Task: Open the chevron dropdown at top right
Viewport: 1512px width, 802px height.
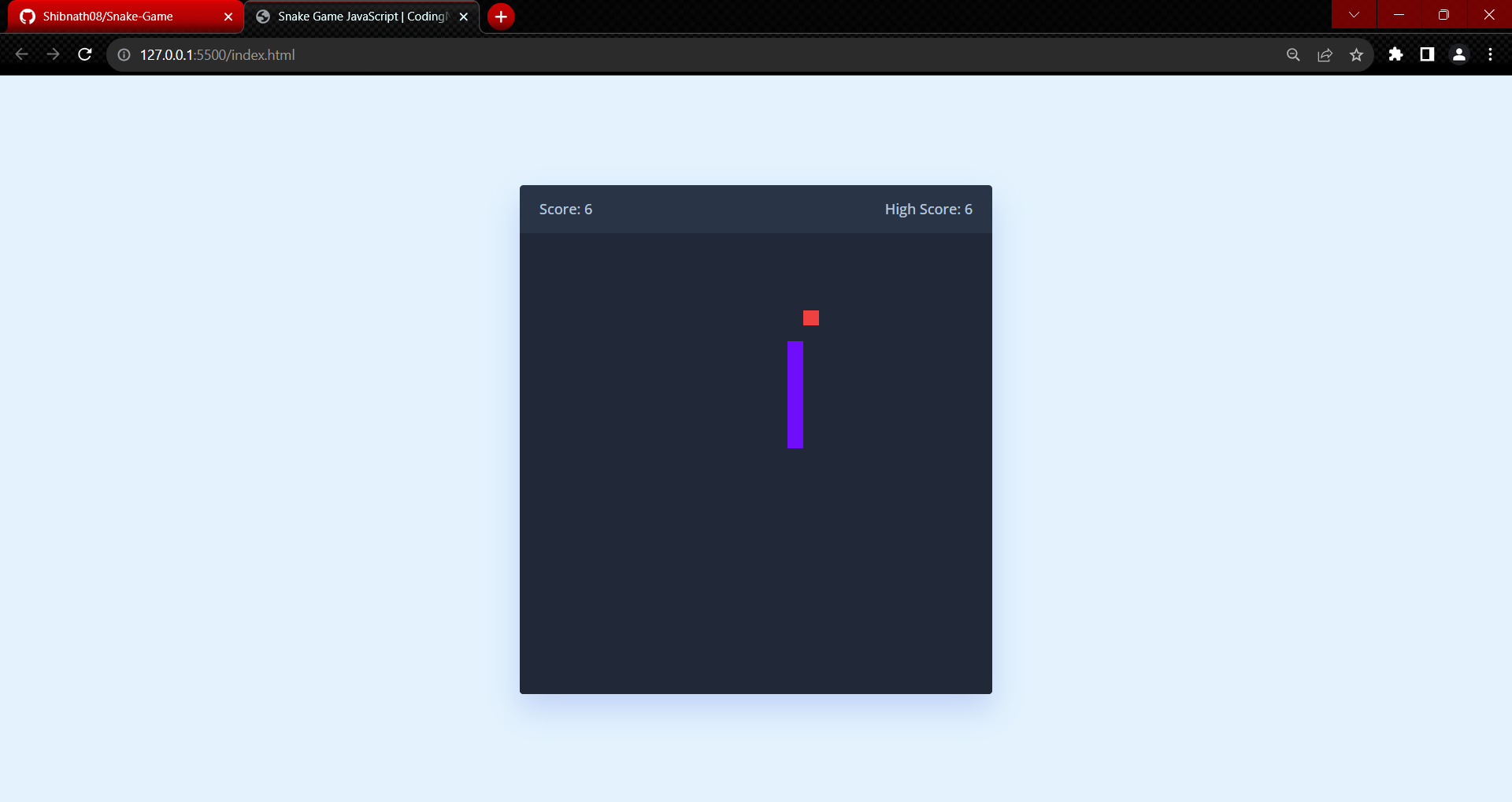Action: click(x=1354, y=13)
